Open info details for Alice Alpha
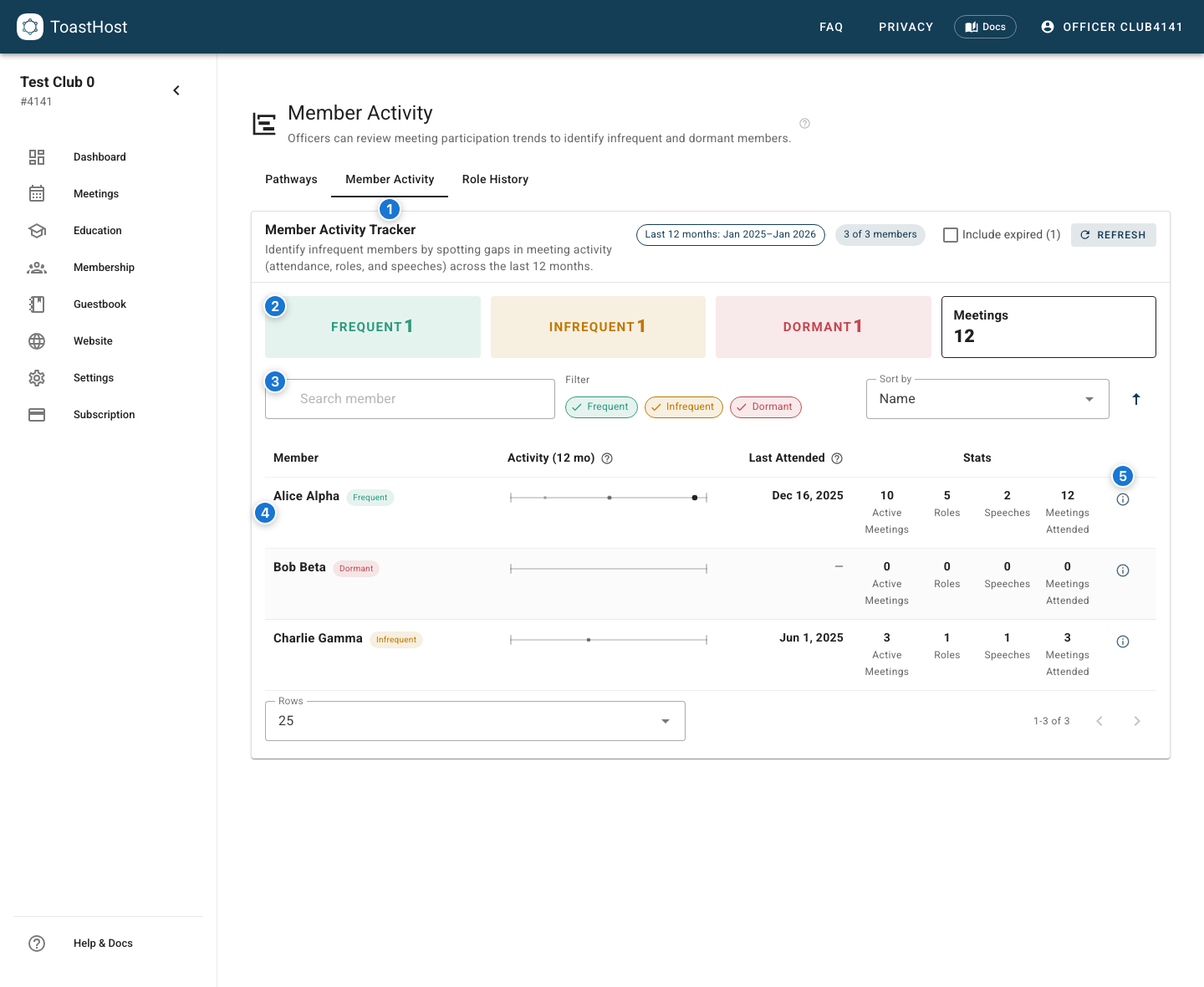Viewport: 1204px width, 987px height. point(1123,499)
